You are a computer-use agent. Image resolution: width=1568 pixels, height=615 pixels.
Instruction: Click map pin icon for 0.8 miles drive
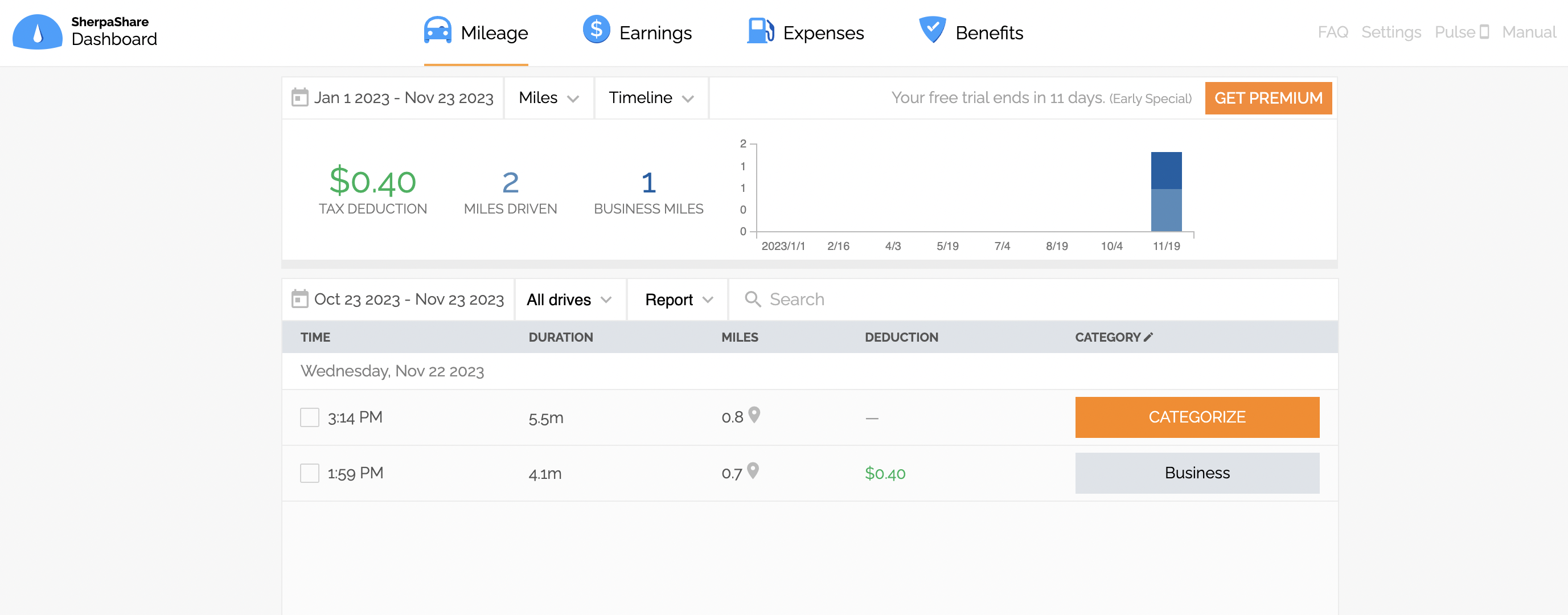[x=754, y=415]
